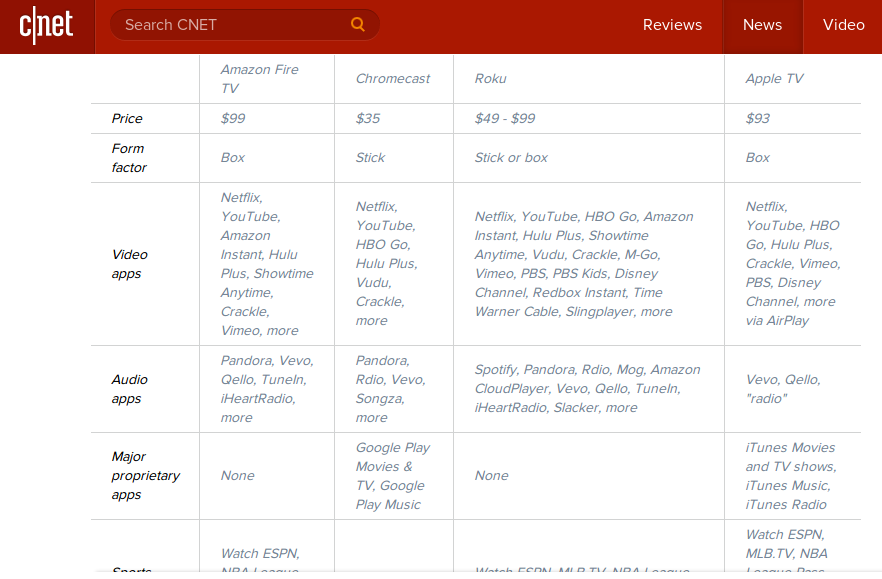Click Amazon Fire TV Watch ESPN cell
The height and width of the screenshot is (579, 882).
(260, 560)
